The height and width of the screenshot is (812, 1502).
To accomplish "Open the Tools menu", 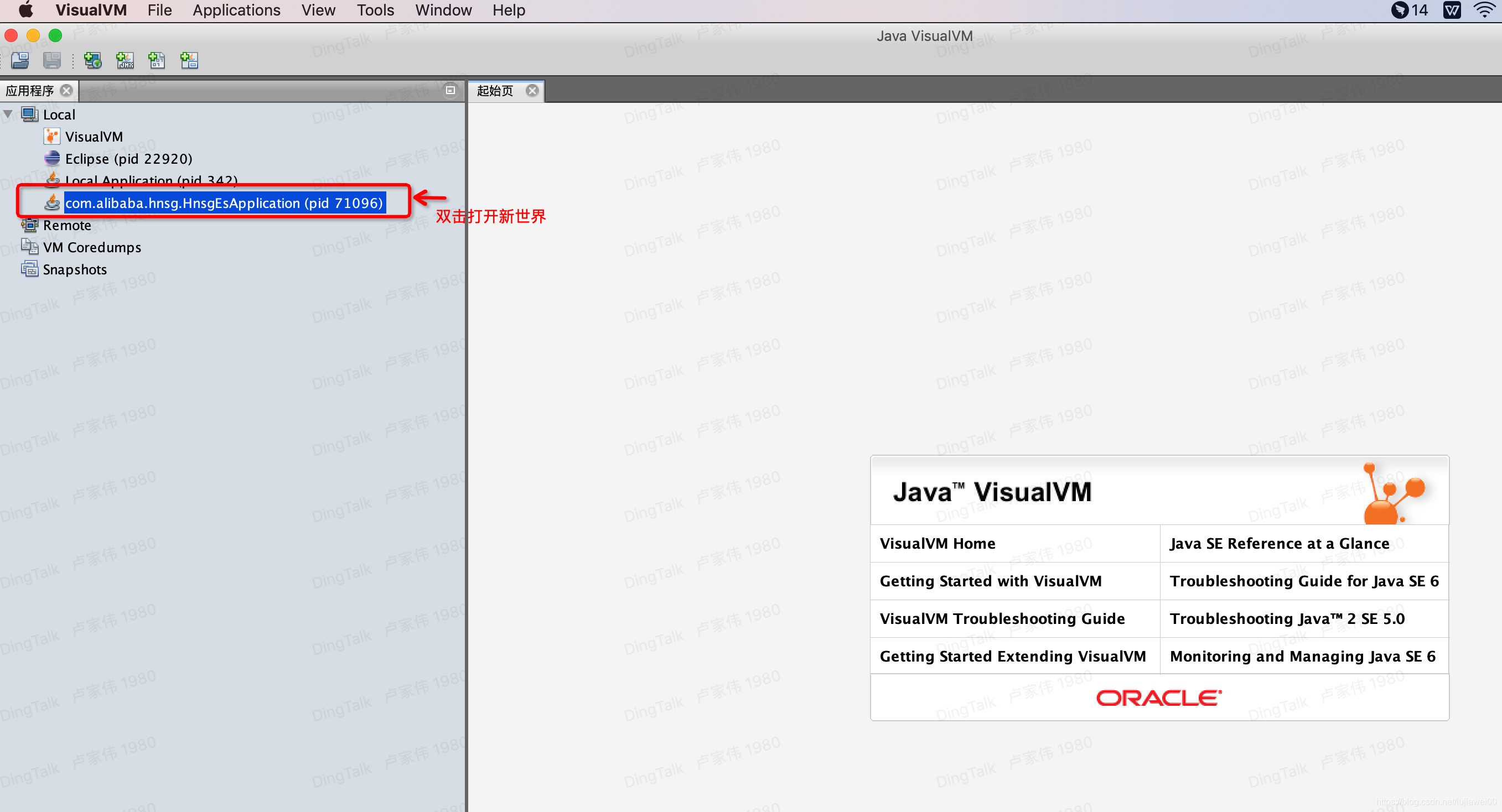I will (375, 10).
